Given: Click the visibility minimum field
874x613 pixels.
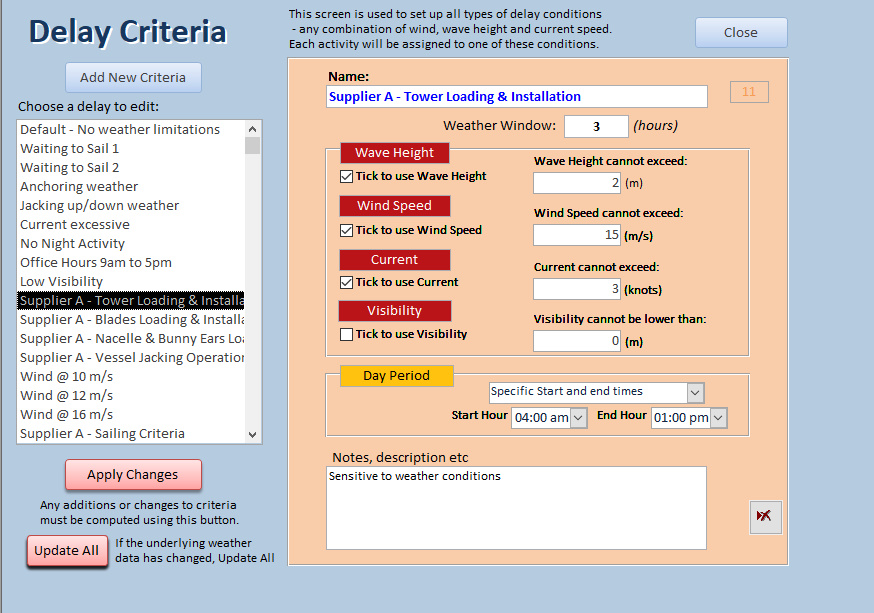Looking at the screenshot, I should pos(577,341).
